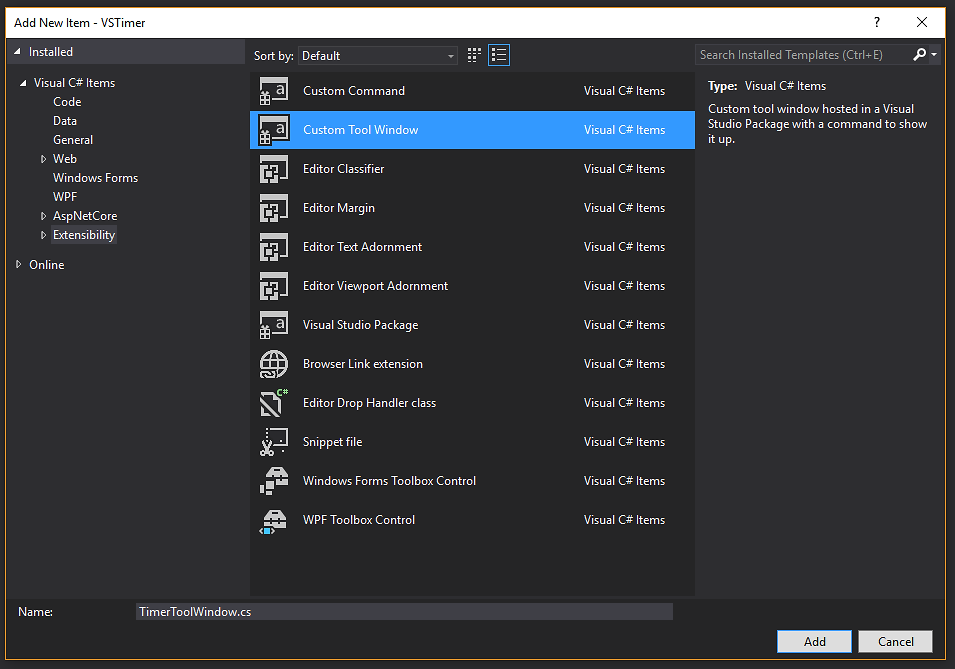Open the Sort by Default dropdown
The width and height of the screenshot is (955, 669).
tap(378, 55)
